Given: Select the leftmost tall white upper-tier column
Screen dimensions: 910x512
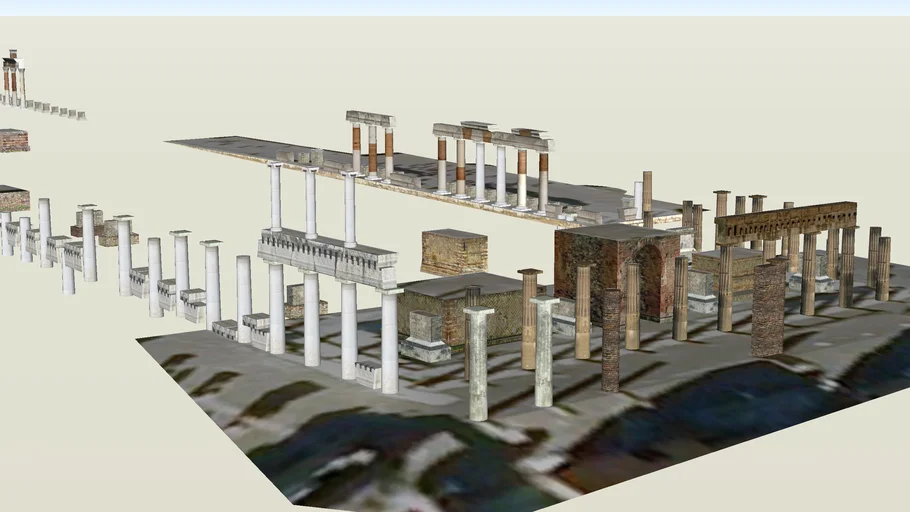Looking at the screenshot, I should tap(275, 197).
